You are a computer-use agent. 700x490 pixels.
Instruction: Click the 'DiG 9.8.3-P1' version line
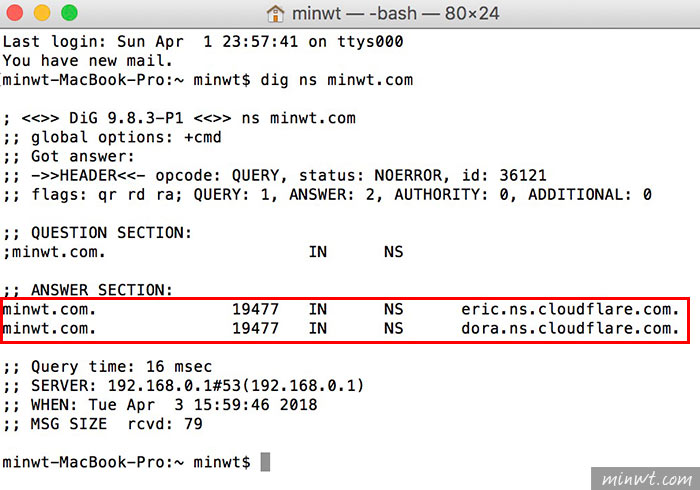pyautogui.click(x=179, y=118)
